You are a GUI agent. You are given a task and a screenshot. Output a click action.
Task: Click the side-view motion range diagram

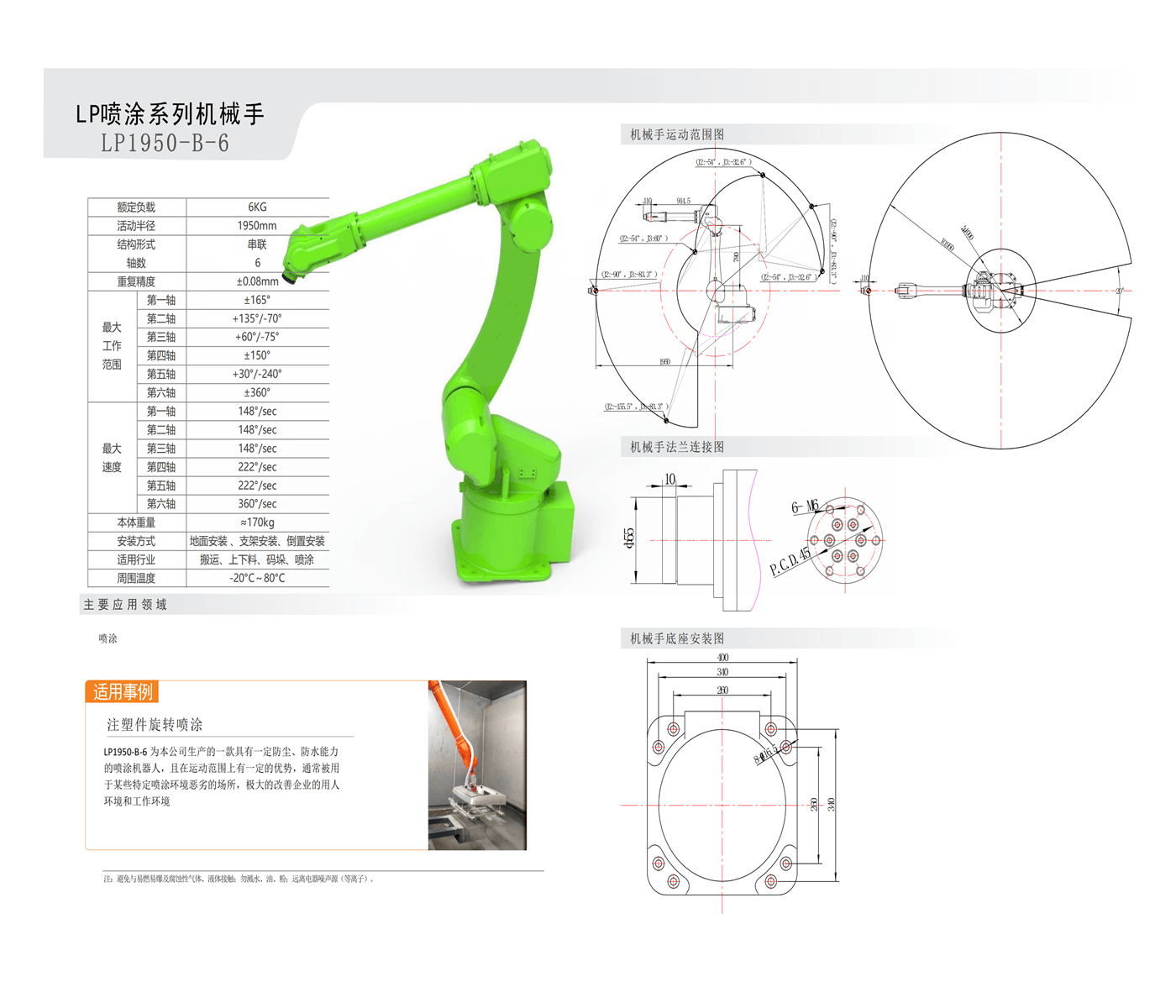(x=714, y=290)
